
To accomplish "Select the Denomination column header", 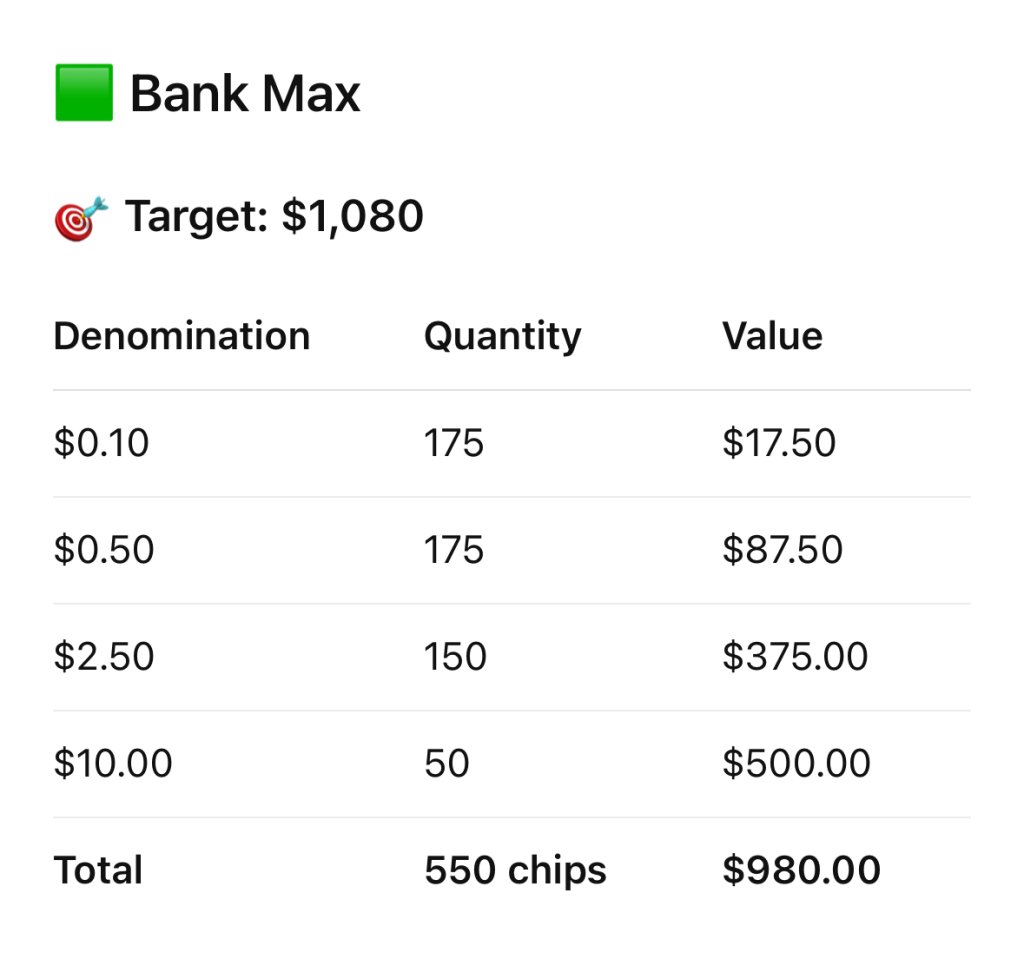I will click(181, 336).
